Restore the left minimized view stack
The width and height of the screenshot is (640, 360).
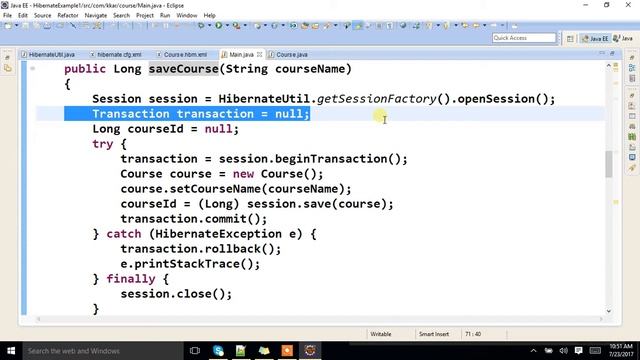pyautogui.click(x=8, y=58)
